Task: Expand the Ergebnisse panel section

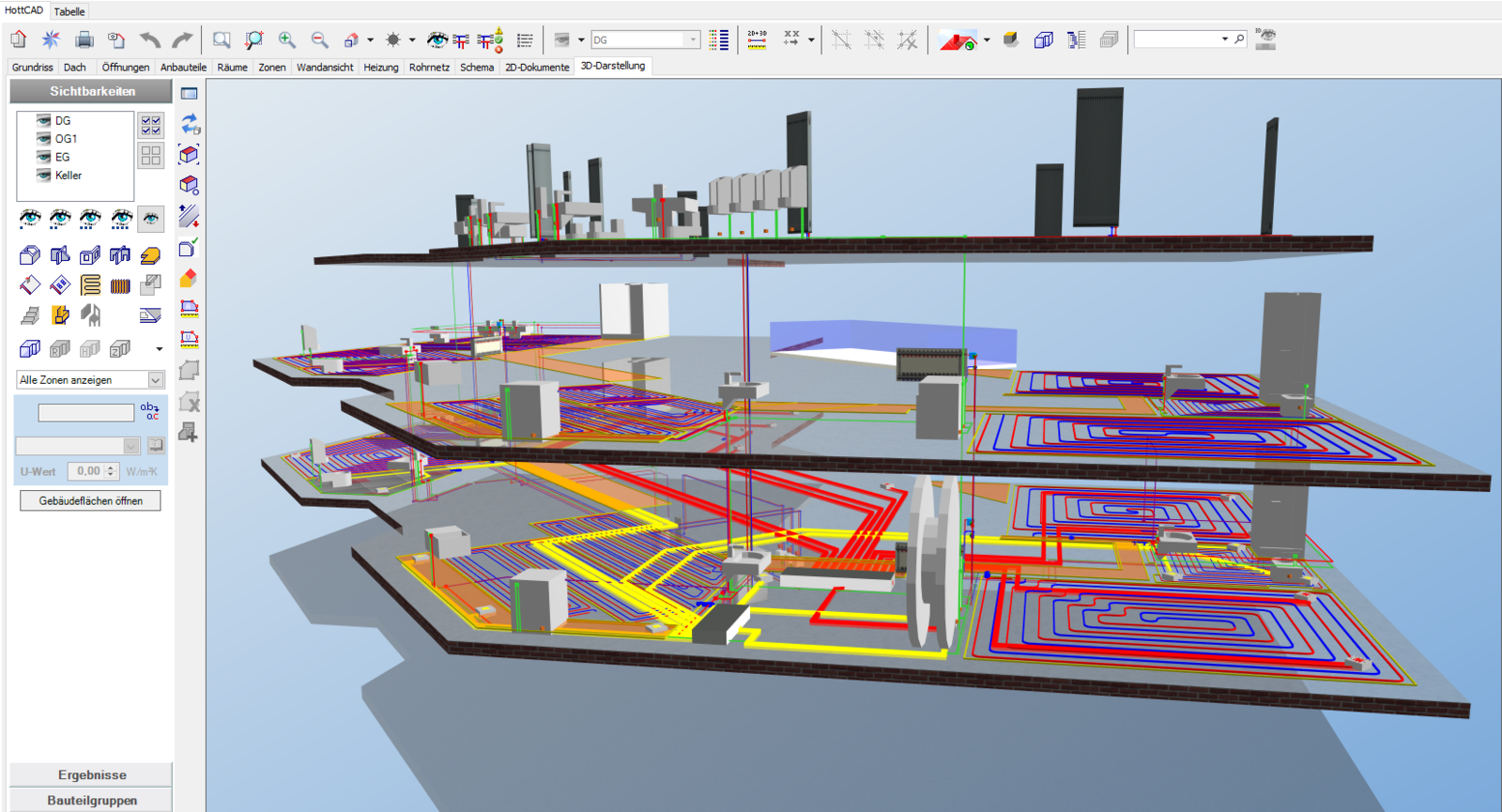Action: click(91, 774)
